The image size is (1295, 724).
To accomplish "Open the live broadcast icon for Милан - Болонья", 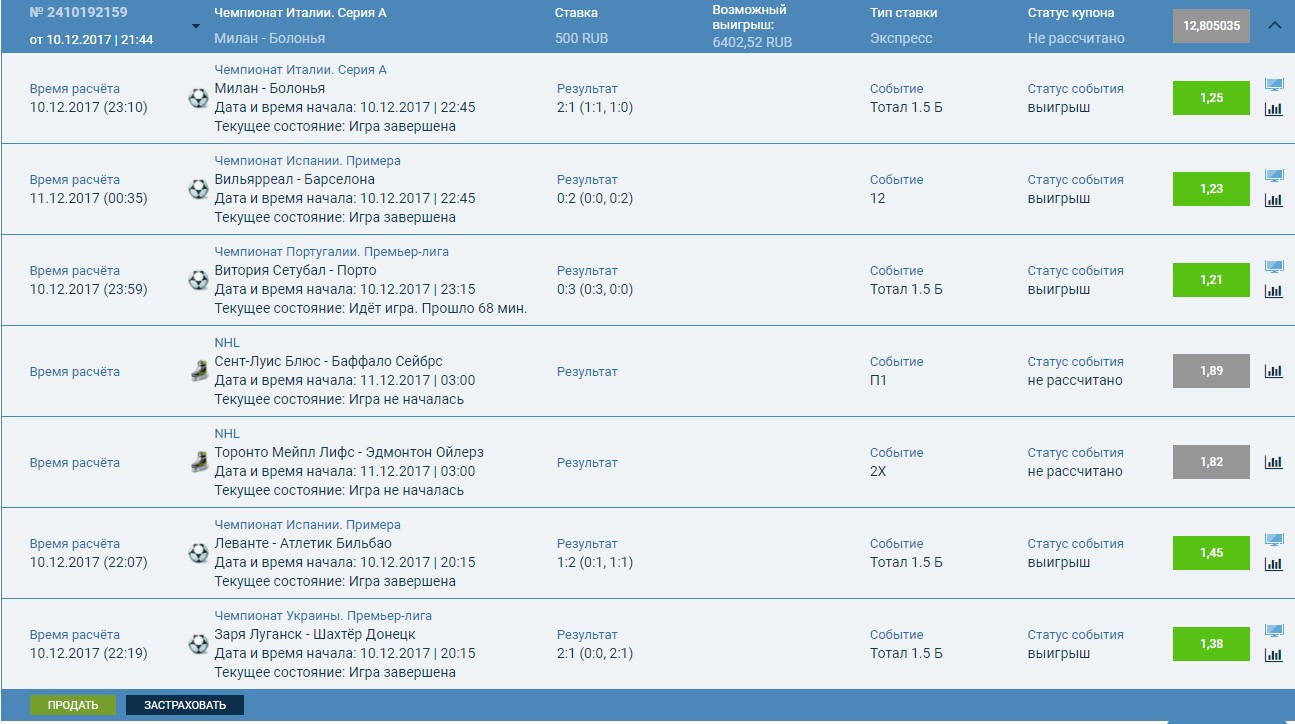I will pyautogui.click(x=1274, y=84).
